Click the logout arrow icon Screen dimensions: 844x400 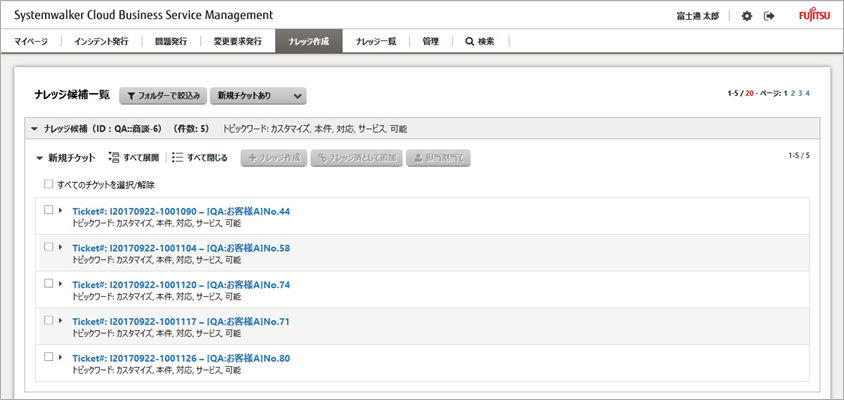[769, 16]
